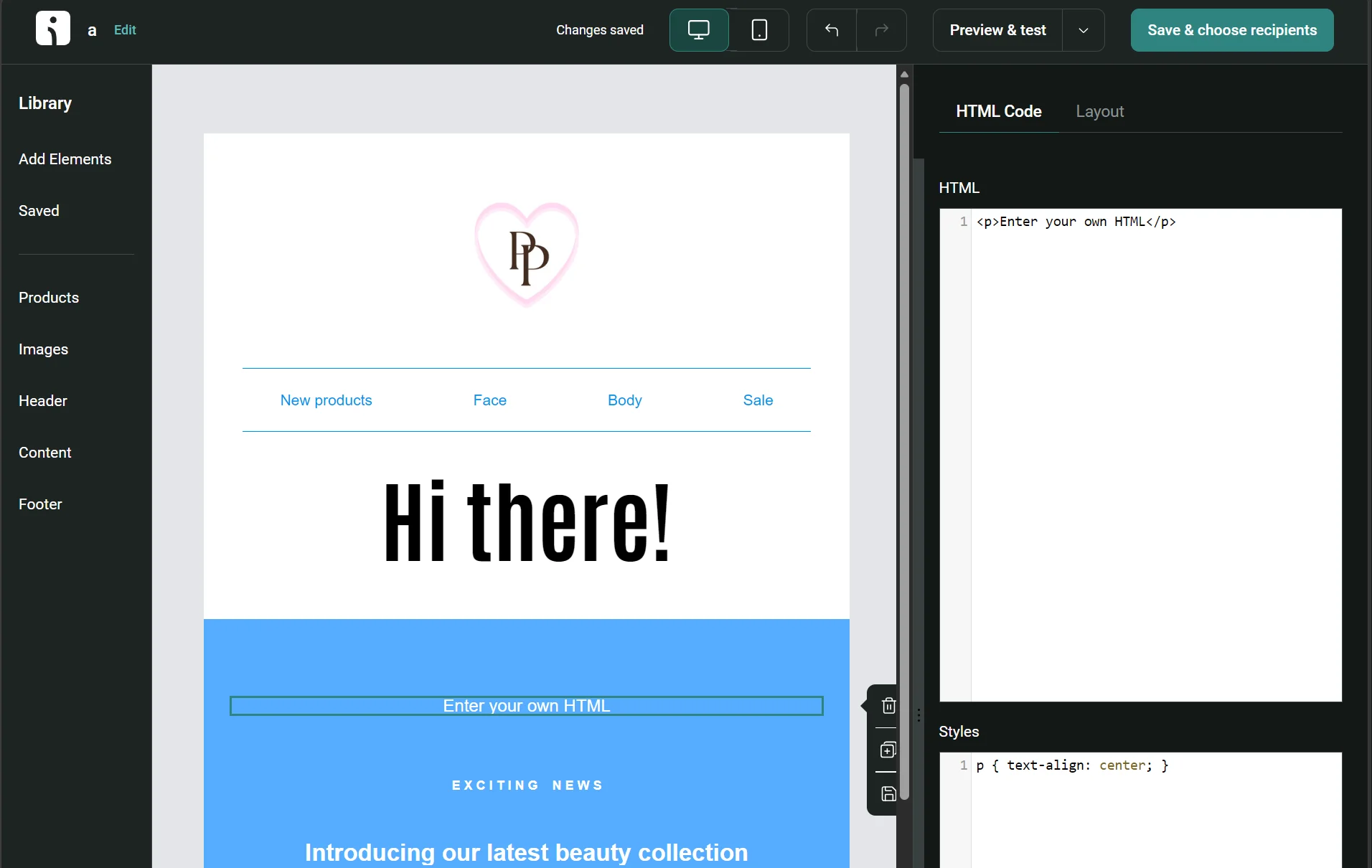Image resolution: width=1372 pixels, height=868 pixels.
Task: Select the 'Enter your own HTML' block
Action: point(527,706)
